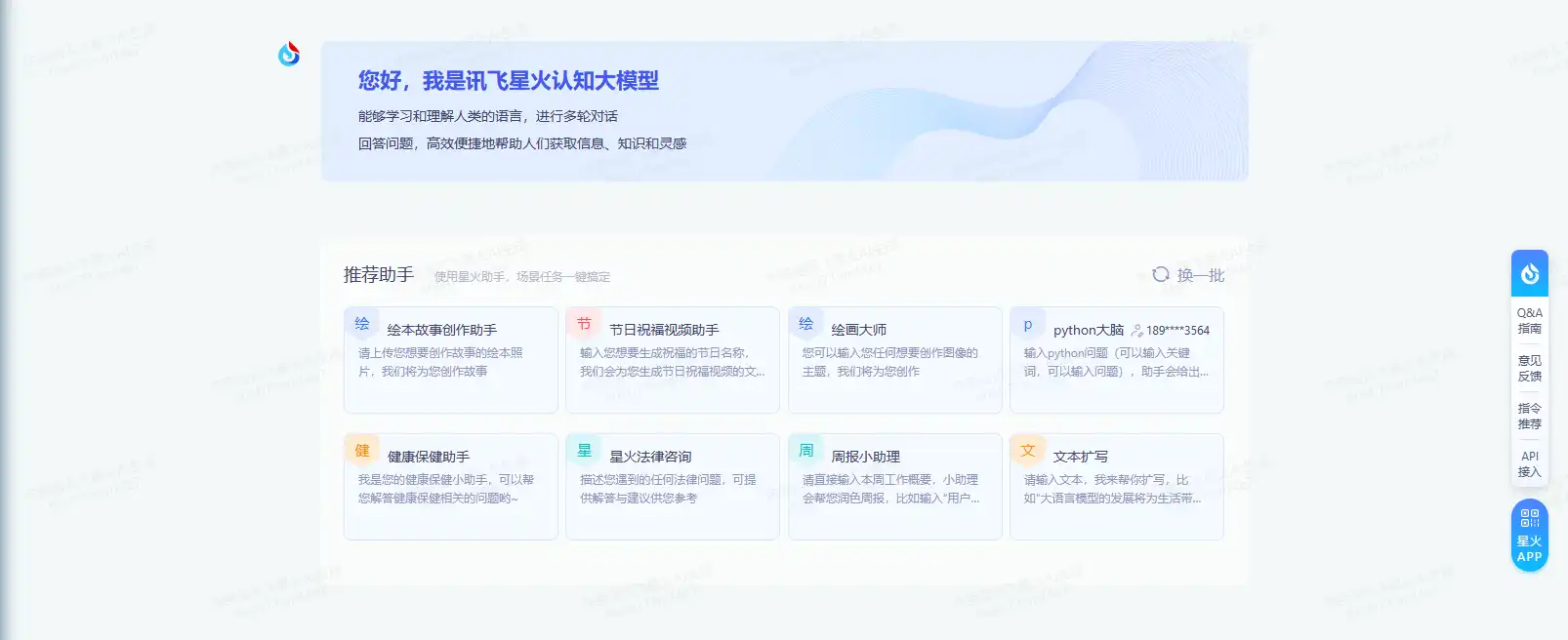Click the 换一批 button
1568x640 pixels.
(1188, 275)
